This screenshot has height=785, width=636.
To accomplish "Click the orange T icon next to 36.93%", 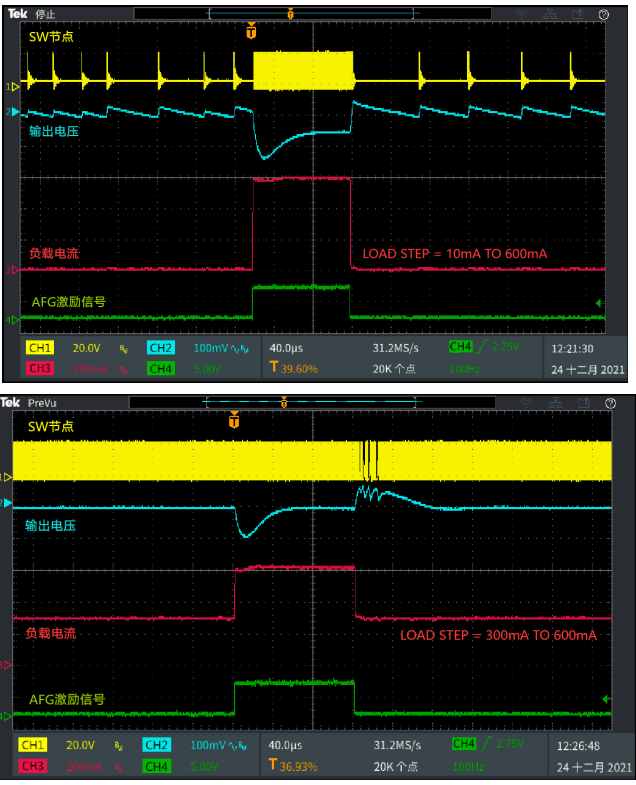I will [x=274, y=764].
